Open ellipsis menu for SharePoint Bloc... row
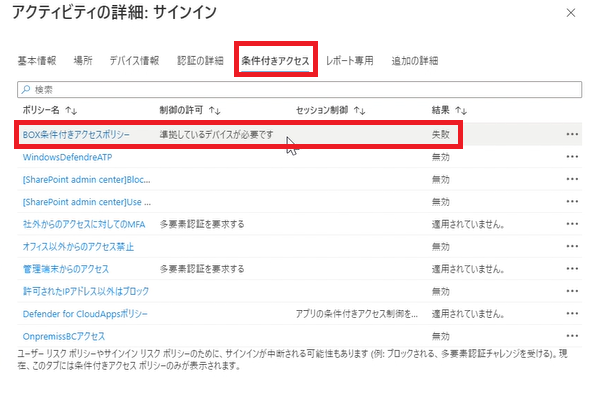Viewport: 595px width, 398px height. [572, 179]
